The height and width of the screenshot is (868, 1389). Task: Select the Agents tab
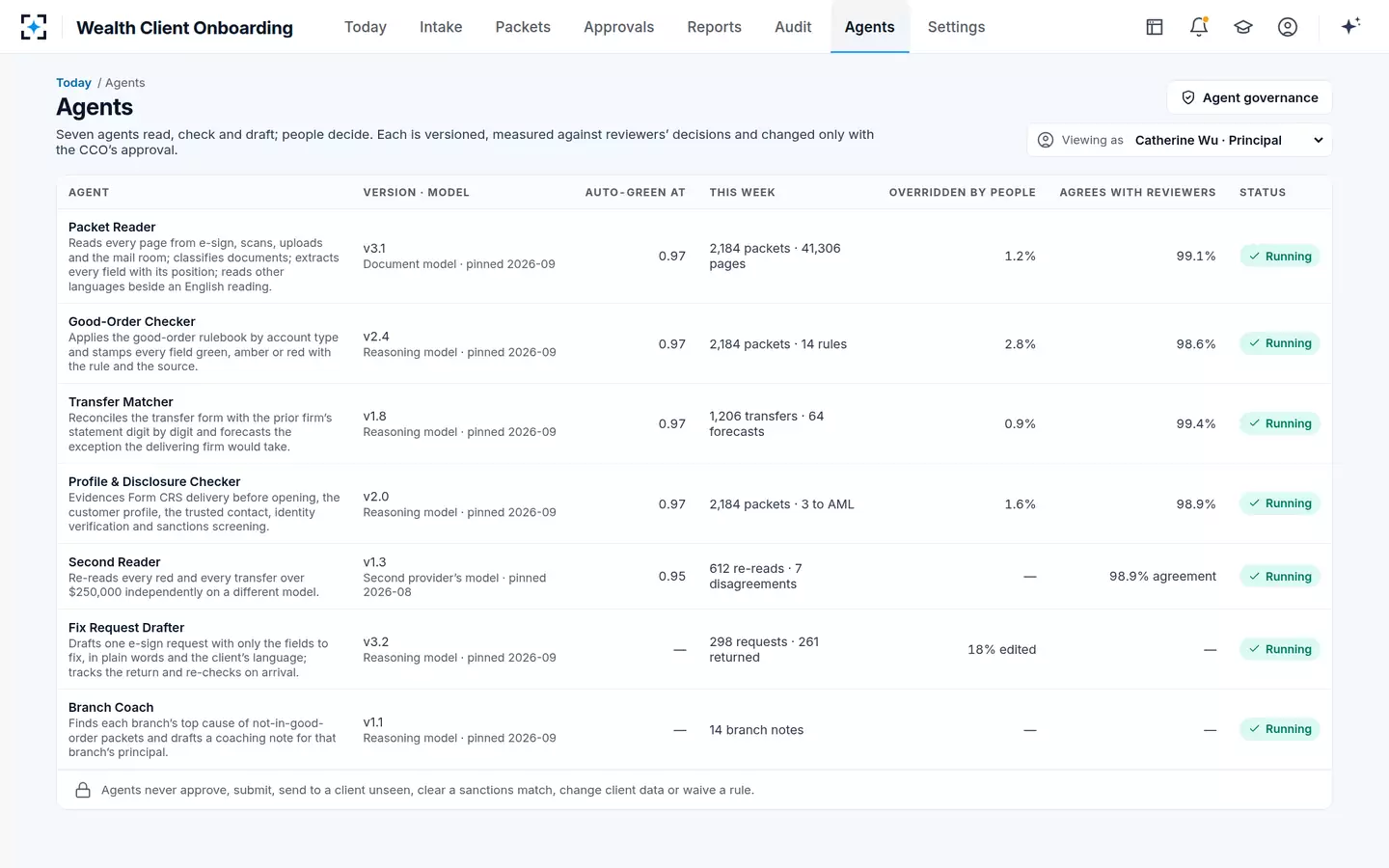coord(870,27)
